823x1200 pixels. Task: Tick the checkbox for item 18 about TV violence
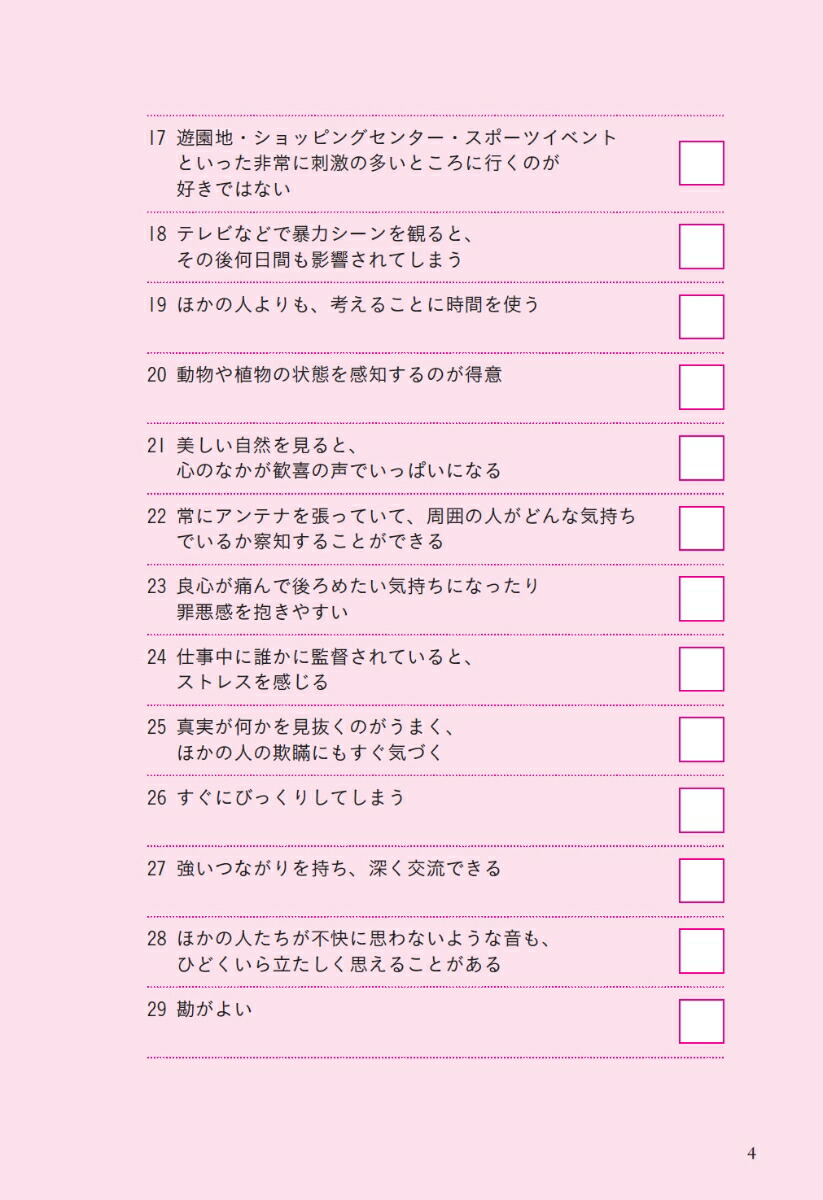pyautogui.click(x=701, y=246)
